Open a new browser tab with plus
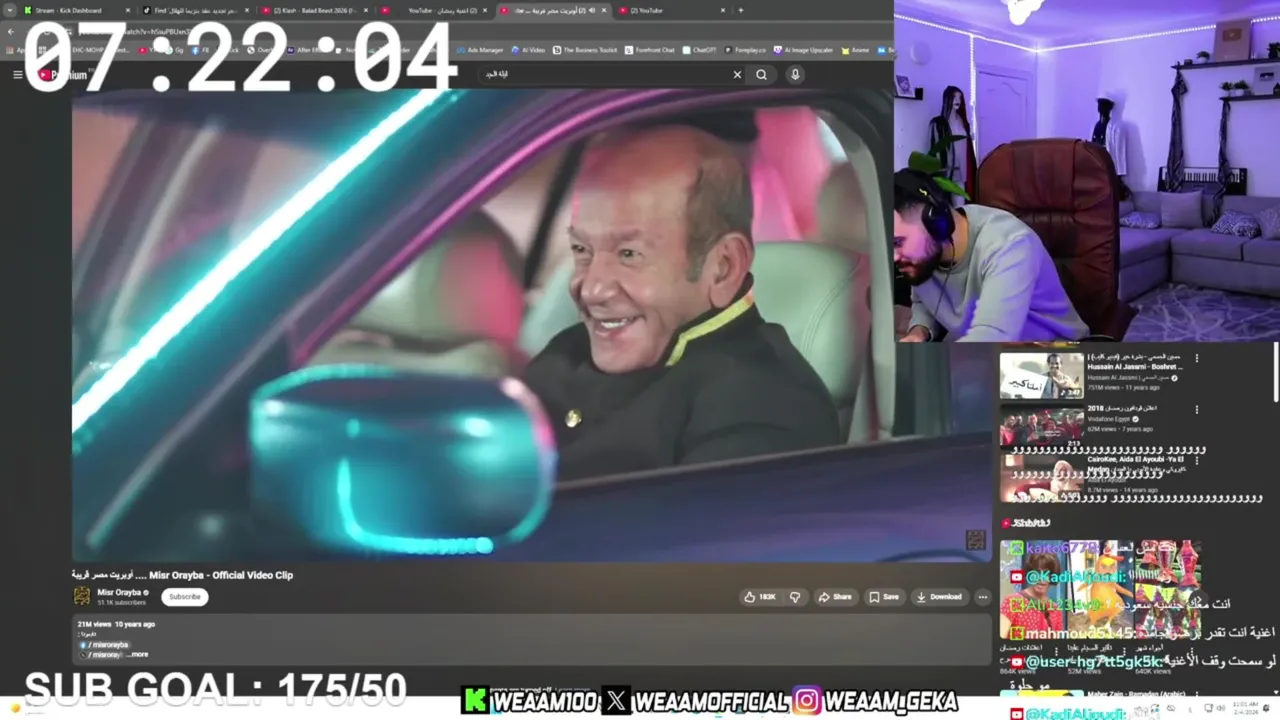The image size is (1280, 720). [740, 10]
